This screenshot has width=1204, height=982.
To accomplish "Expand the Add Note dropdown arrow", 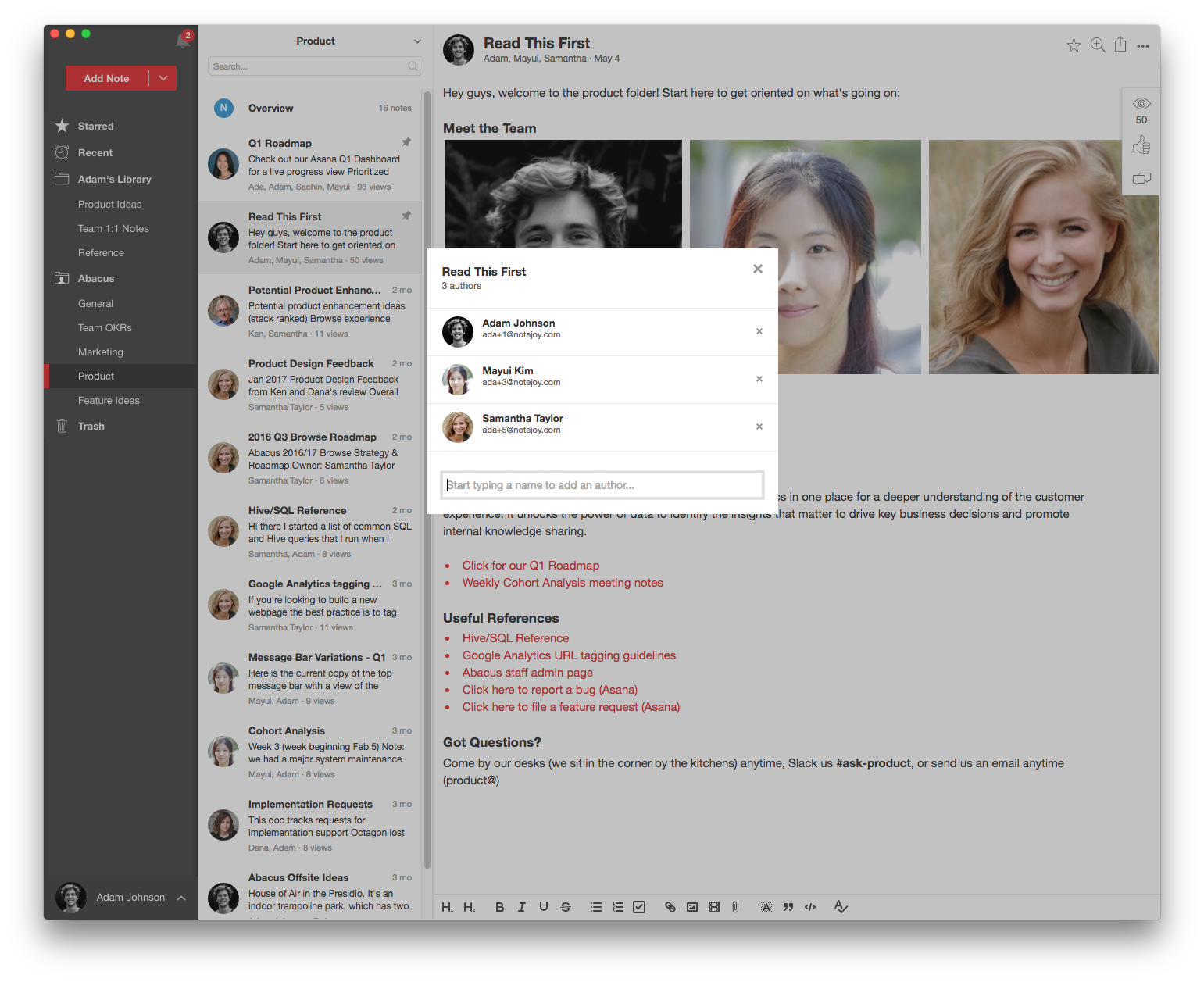I will (163, 78).
